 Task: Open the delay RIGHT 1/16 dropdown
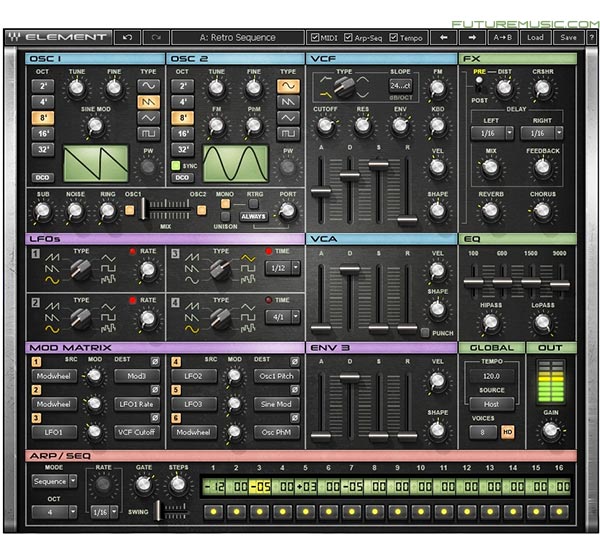541,133
